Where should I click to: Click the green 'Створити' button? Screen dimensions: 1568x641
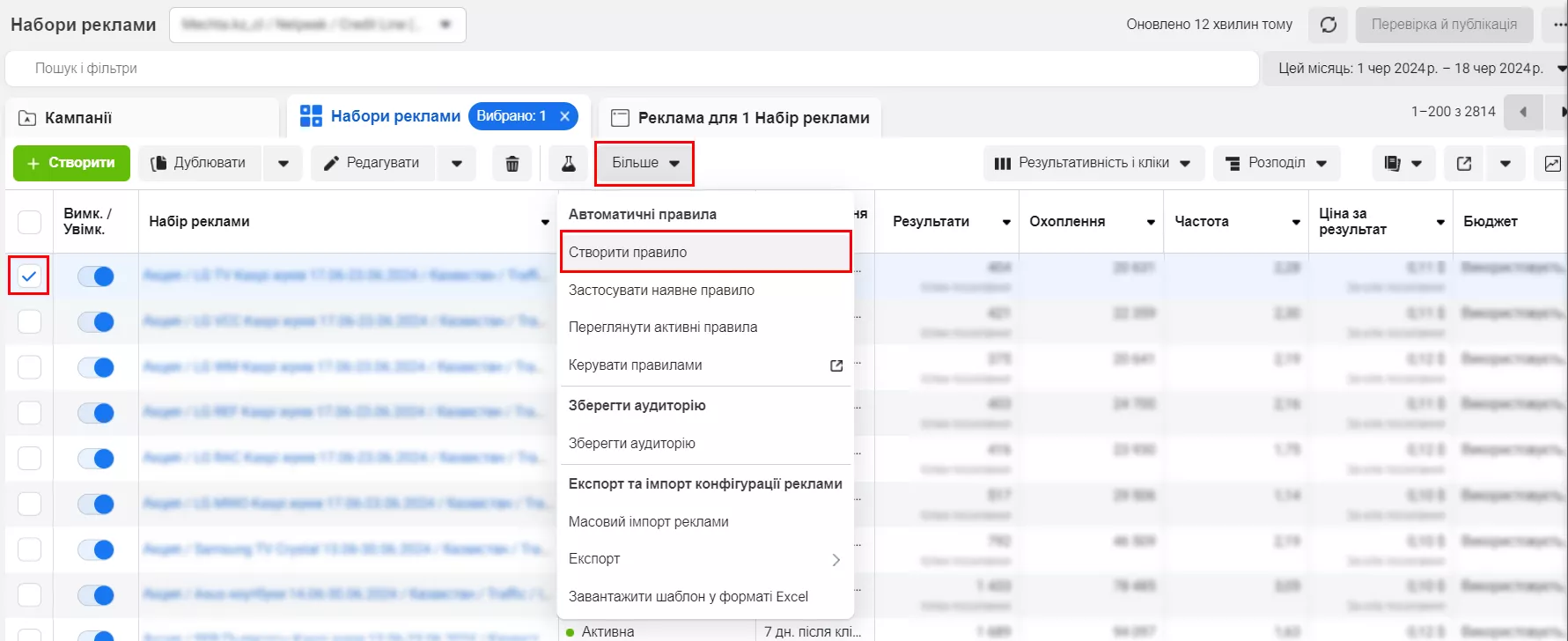pos(71,164)
